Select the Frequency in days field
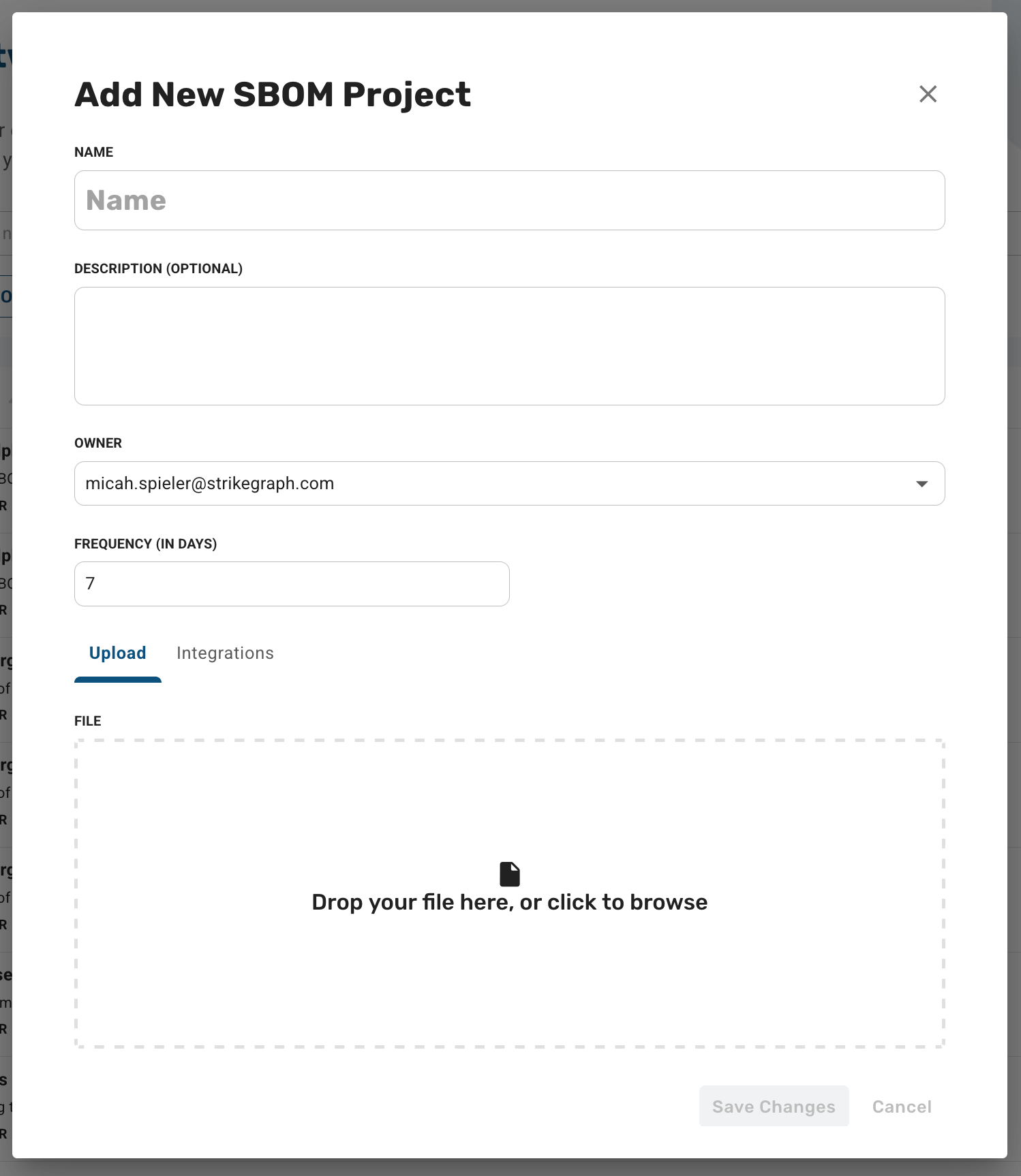 (x=292, y=584)
